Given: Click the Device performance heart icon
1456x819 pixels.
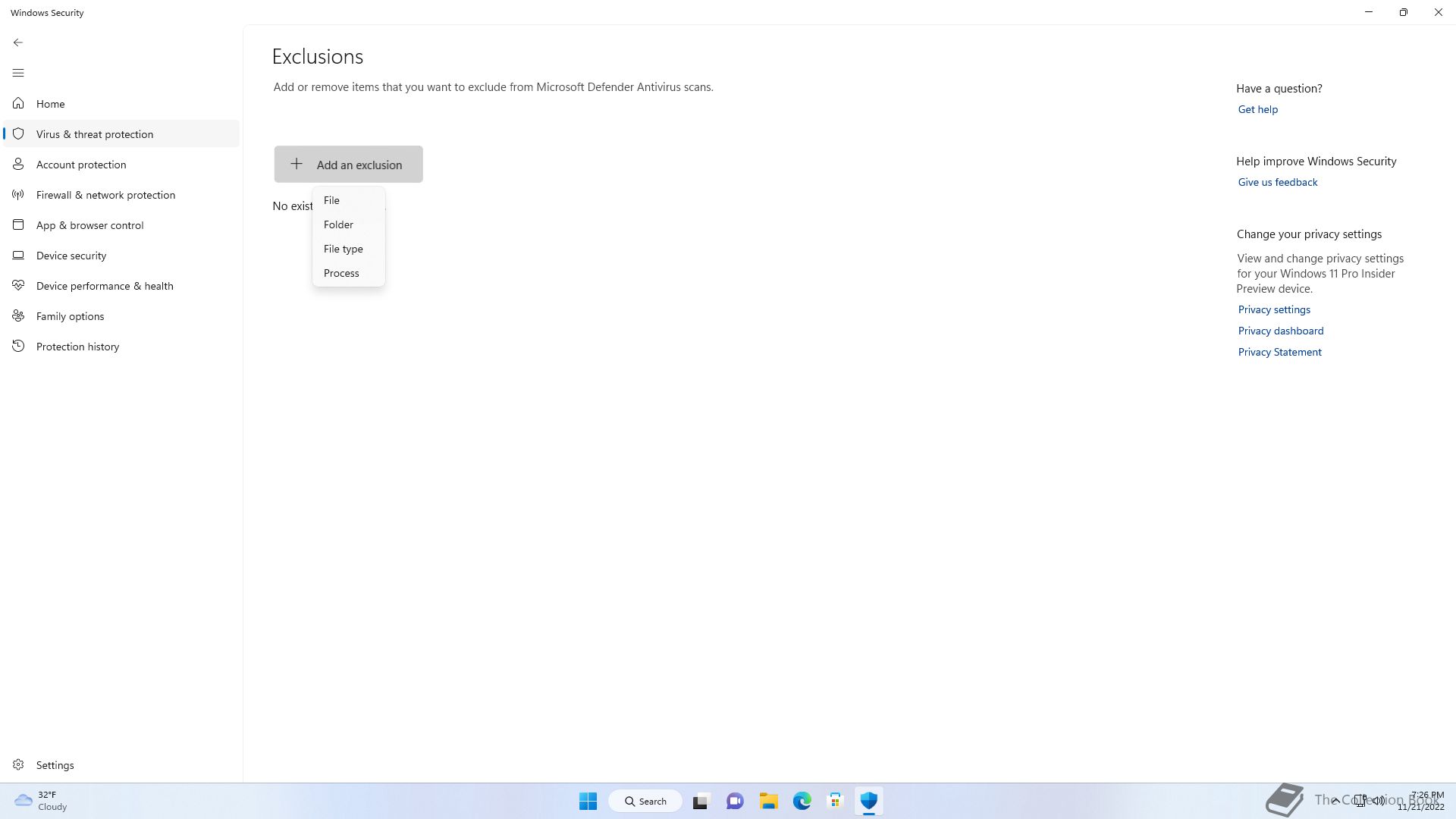Looking at the screenshot, I should [x=18, y=285].
